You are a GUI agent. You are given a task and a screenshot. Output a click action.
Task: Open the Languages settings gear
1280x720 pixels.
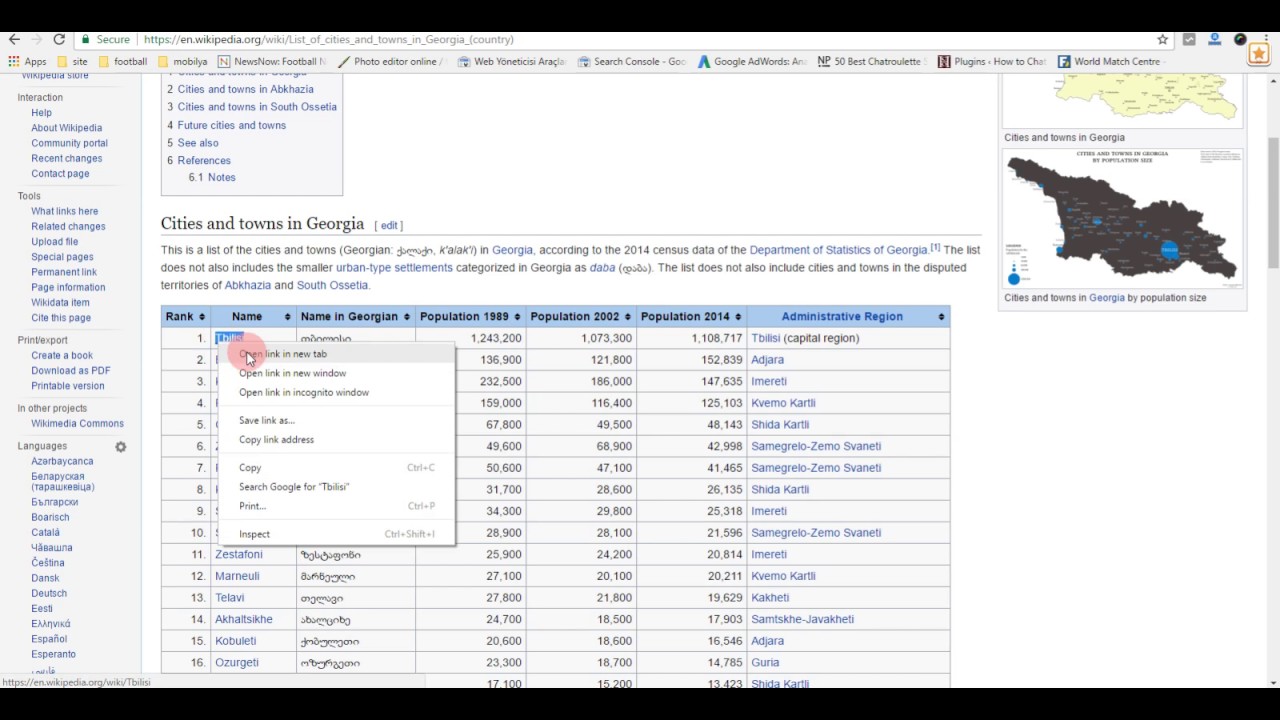tap(121, 447)
